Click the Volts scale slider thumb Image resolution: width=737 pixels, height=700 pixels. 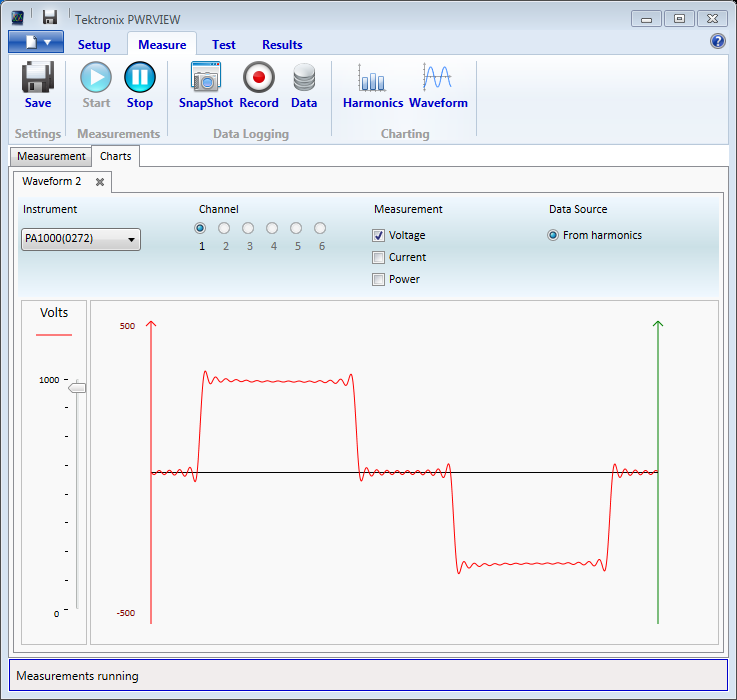click(77, 388)
